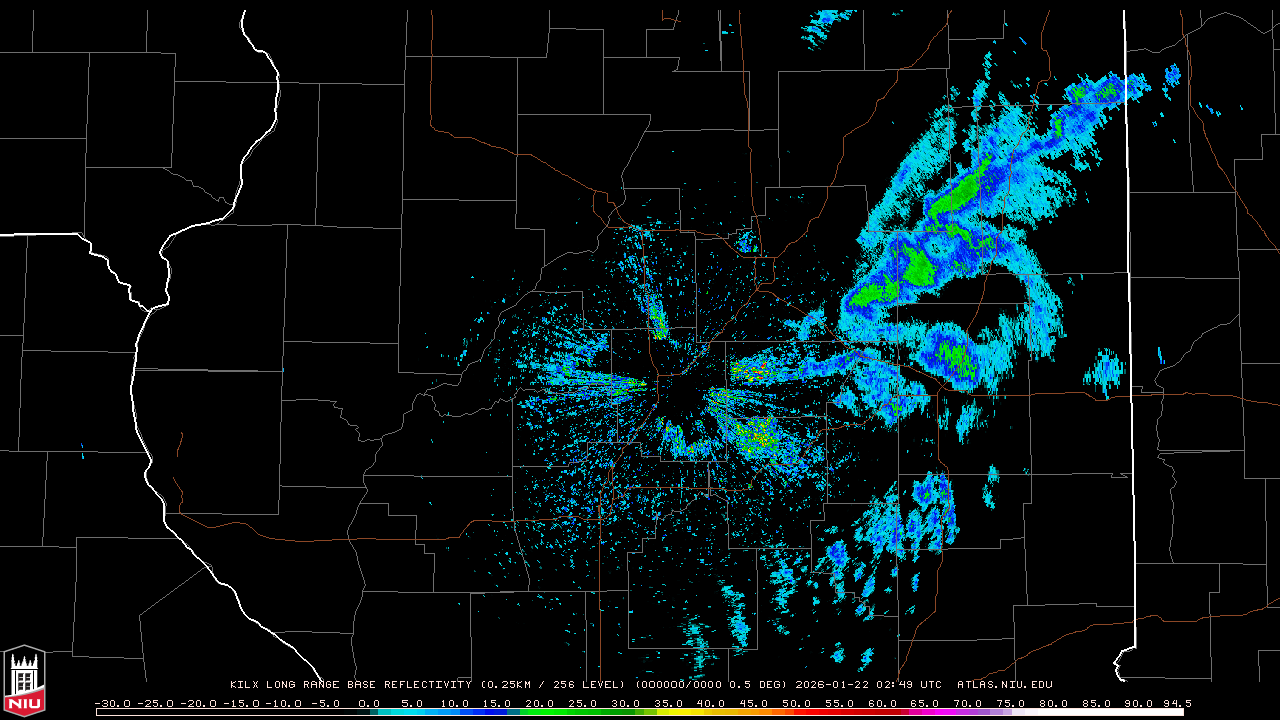Click the NIU castle logo
Screen dimensions: 1280x720
[24, 680]
